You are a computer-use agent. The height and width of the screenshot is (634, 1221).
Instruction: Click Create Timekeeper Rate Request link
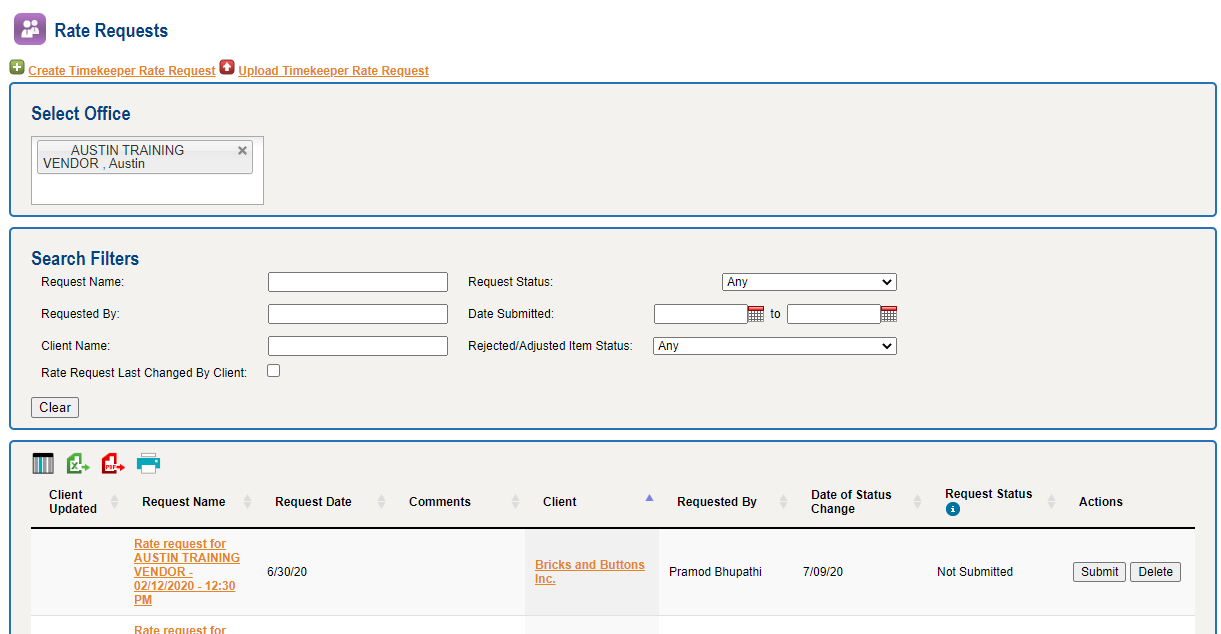click(x=121, y=71)
